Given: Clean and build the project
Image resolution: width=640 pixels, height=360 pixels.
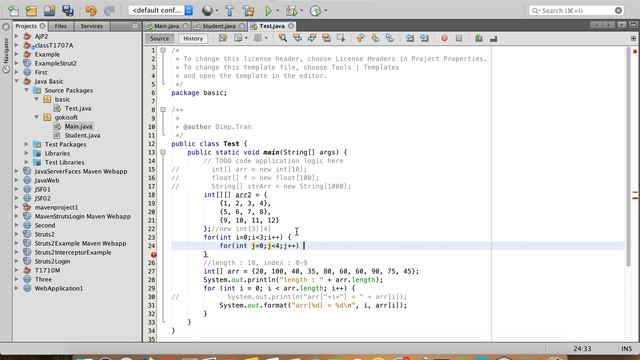Looking at the screenshot, I should tap(248, 11).
